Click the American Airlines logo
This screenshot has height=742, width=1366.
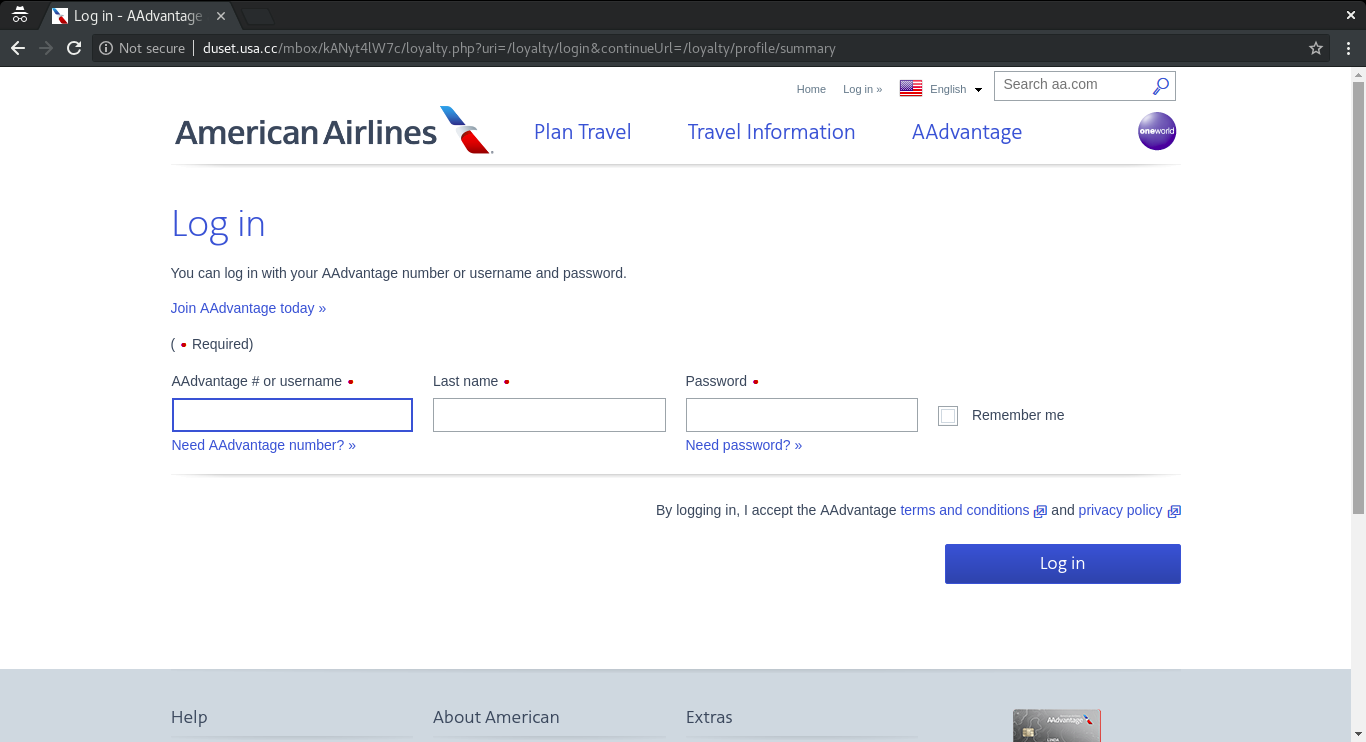click(334, 131)
